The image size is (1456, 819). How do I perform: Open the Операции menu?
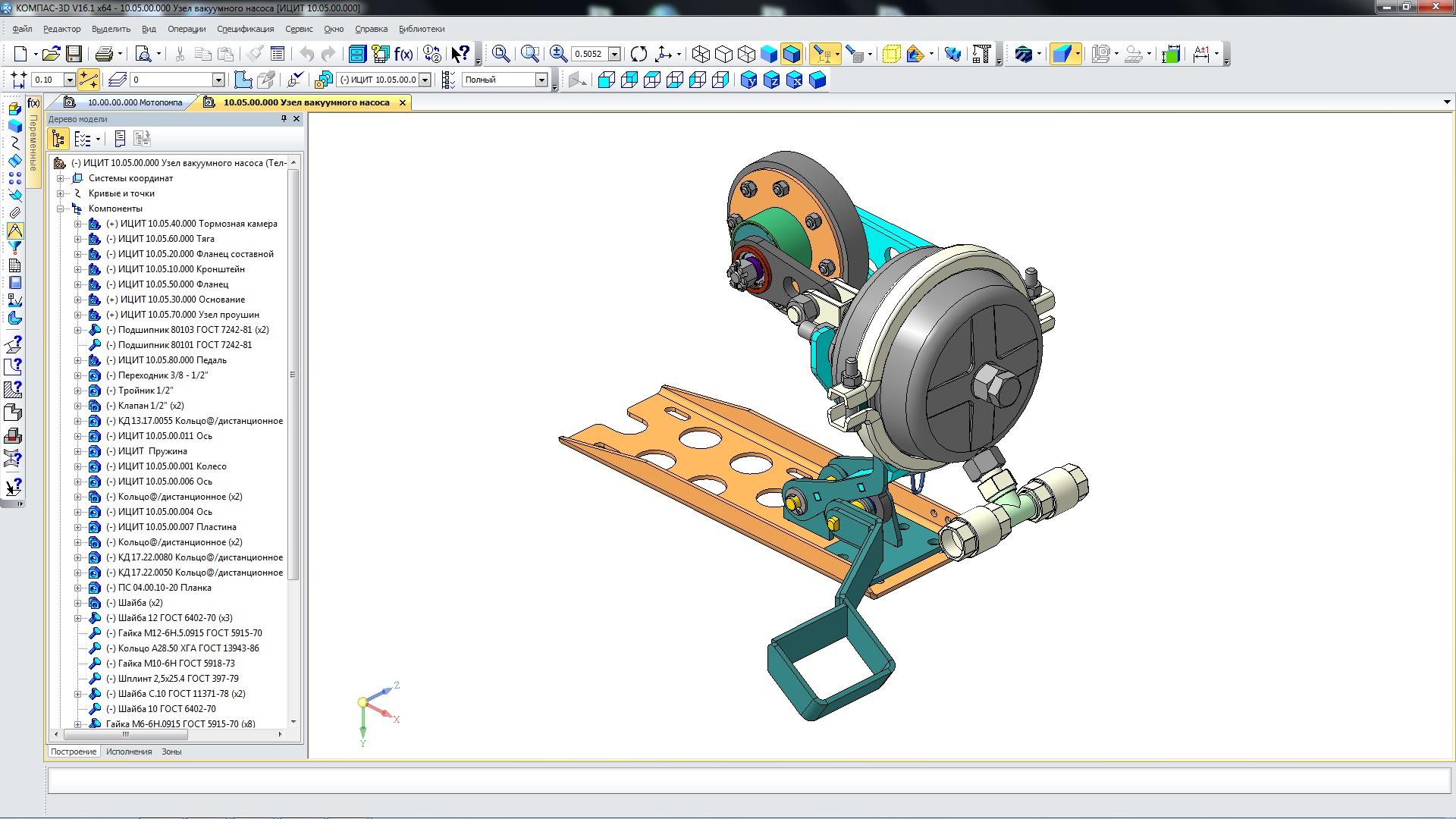point(187,29)
